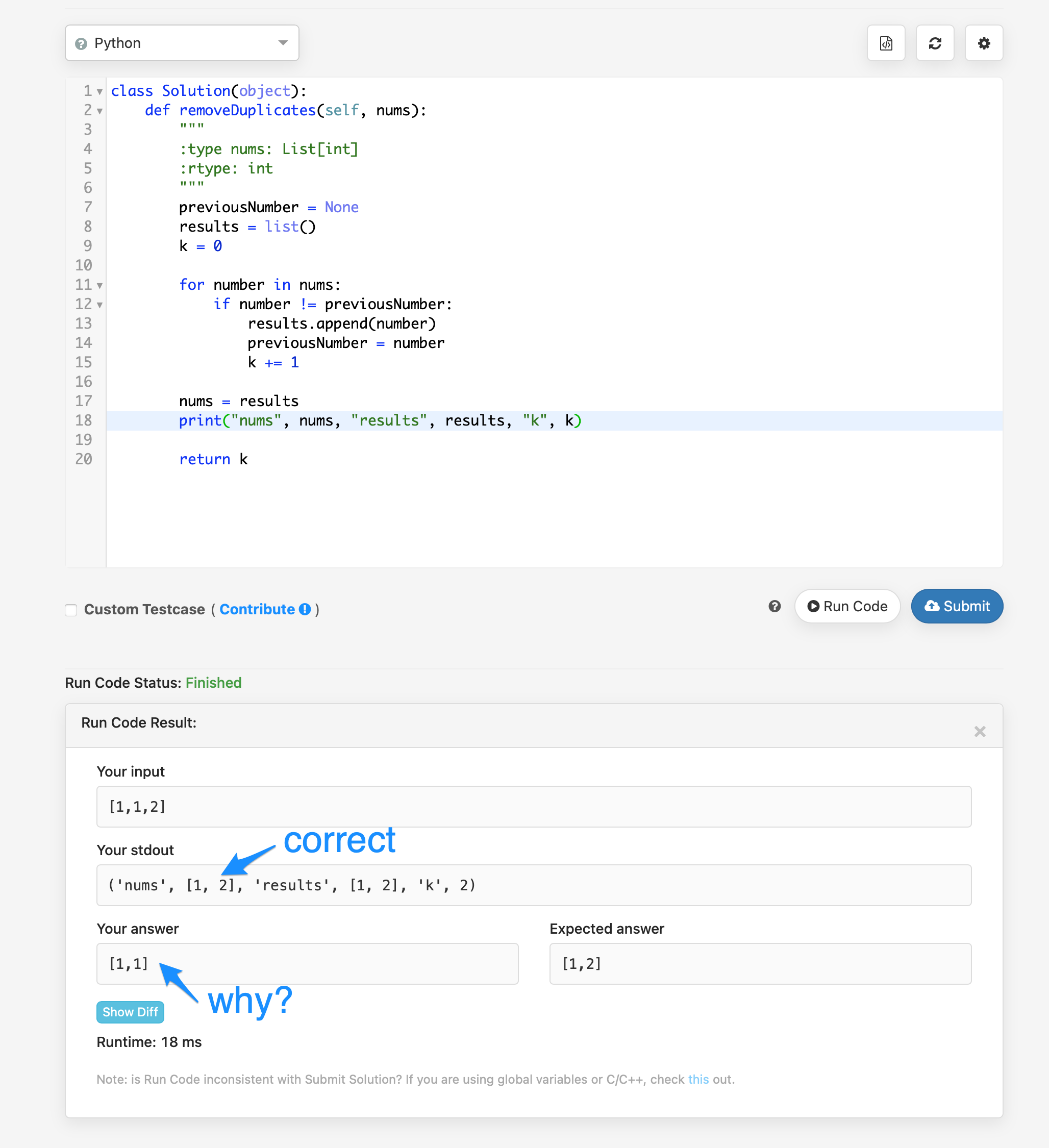The image size is (1049, 1148).
Task: Click Contribute exclamation info icon
Action: pos(305,609)
